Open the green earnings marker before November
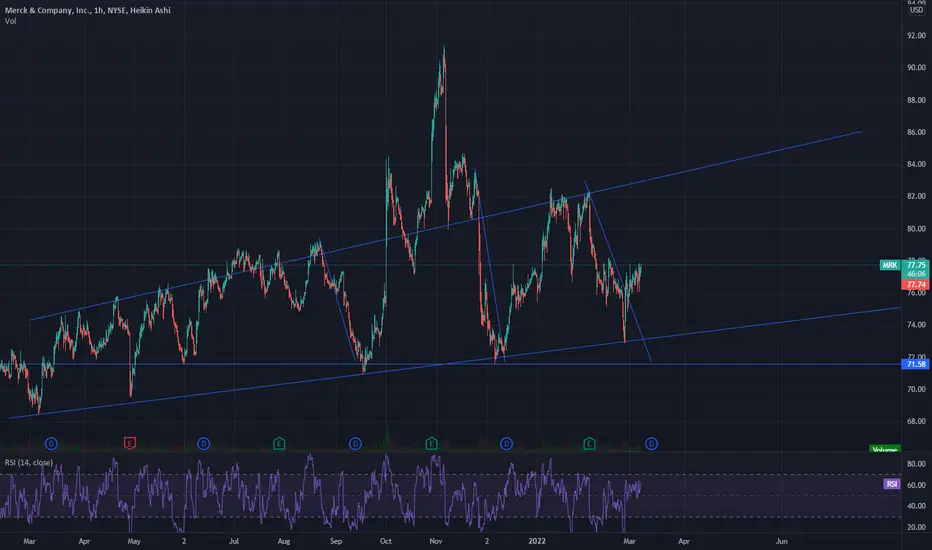Image resolution: width=932 pixels, height=550 pixels. pos(432,444)
